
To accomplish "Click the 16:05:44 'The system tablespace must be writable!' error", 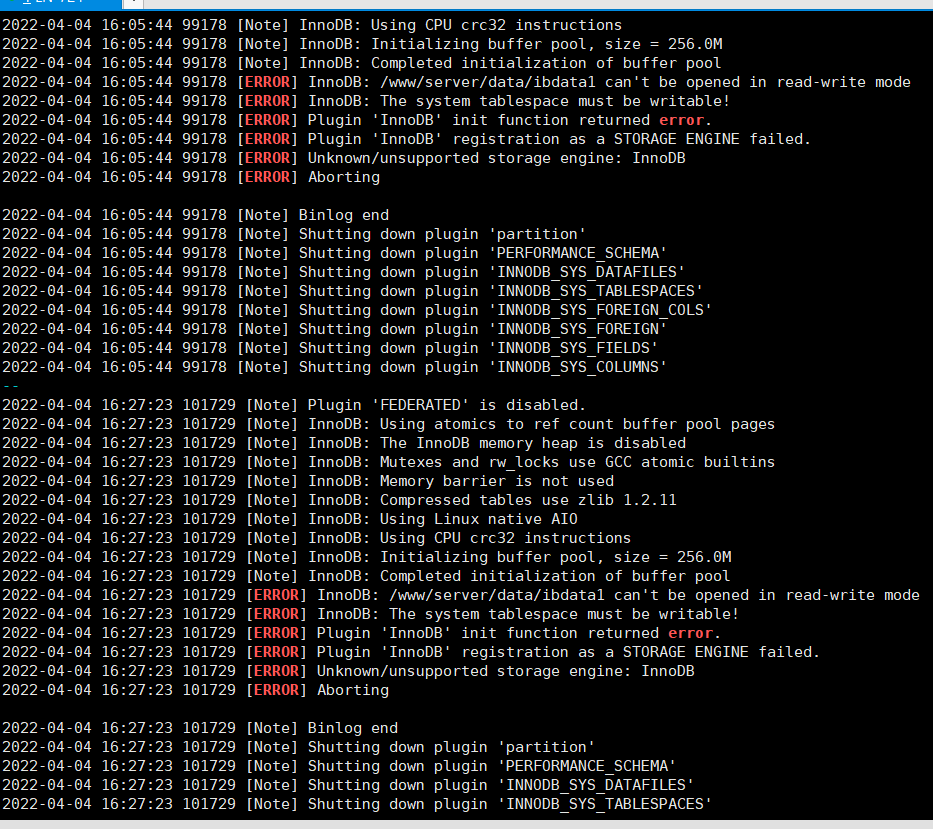I will click(x=366, y=101).
